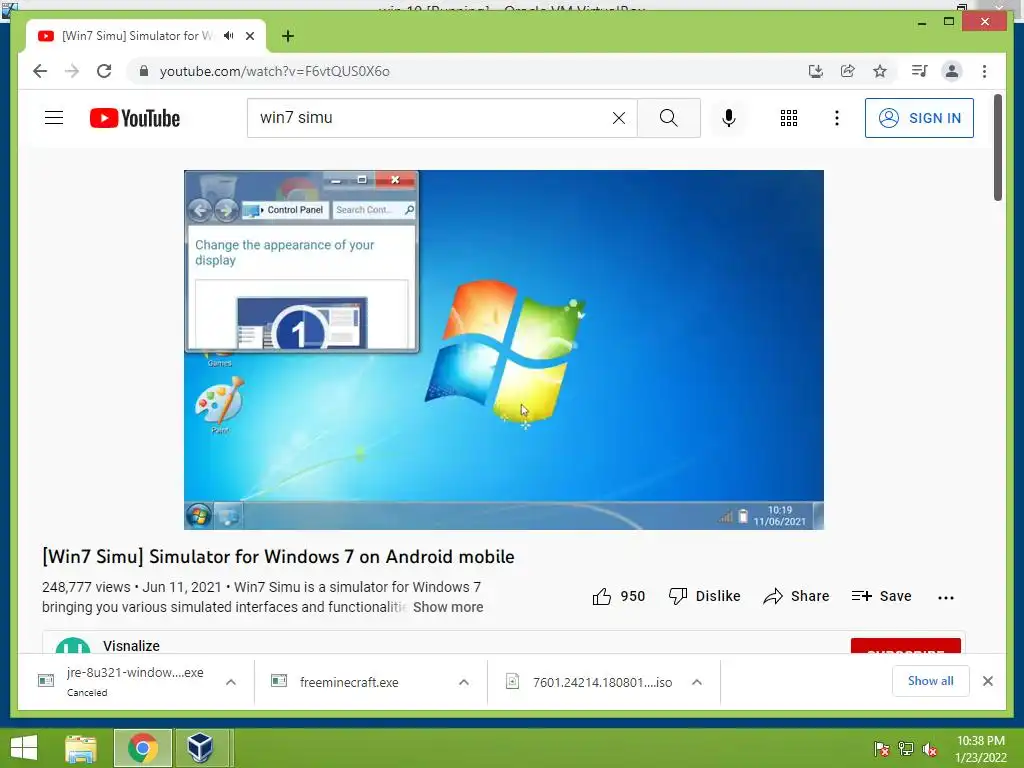1024x768 pixels.
Task: Open File Explorer from taskbar
Action: coord(81,748)
